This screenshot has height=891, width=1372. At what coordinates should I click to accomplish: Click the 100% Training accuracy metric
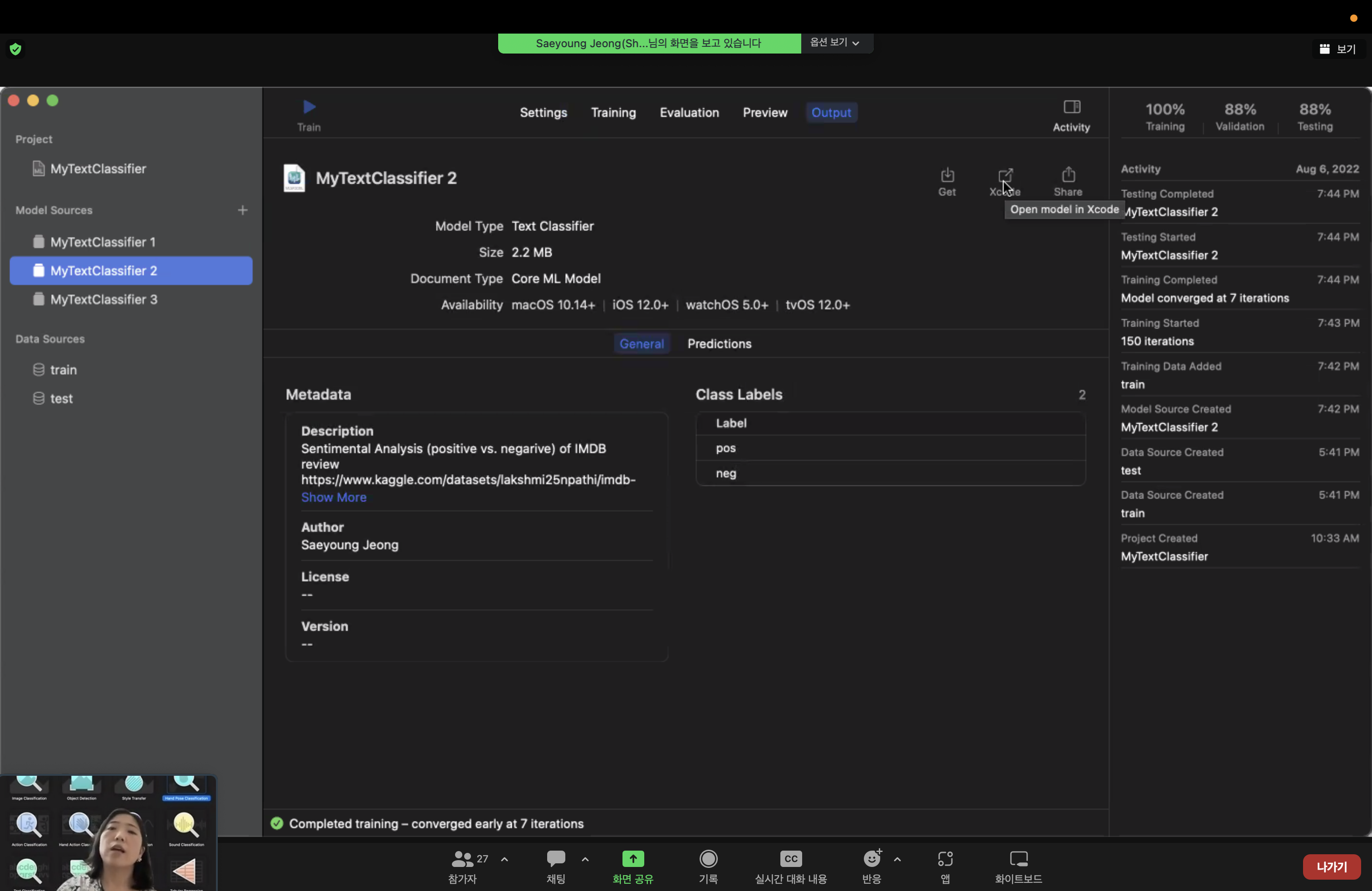point(1165,117)
